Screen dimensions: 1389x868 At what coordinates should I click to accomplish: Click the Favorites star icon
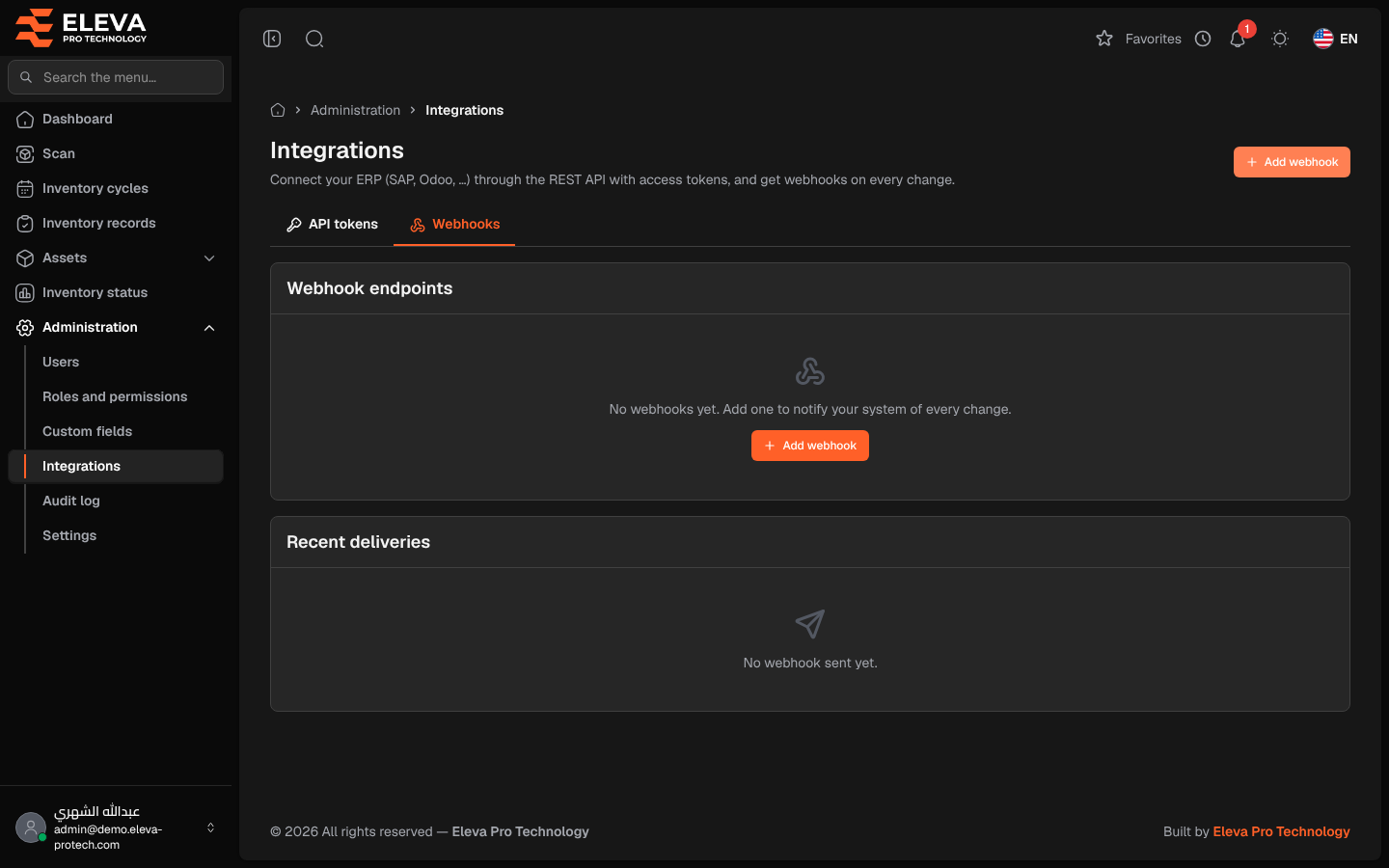(x=1104, y=39)
